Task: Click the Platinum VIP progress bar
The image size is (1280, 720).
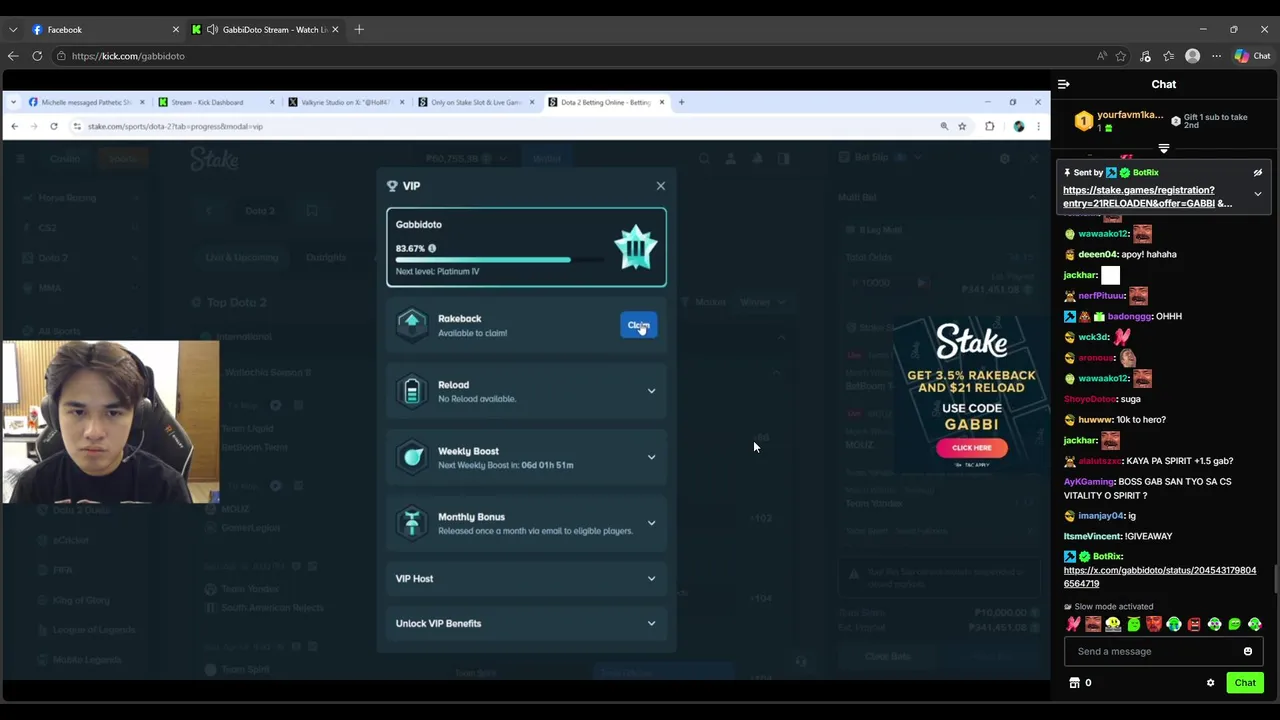Action: point(500,260)
